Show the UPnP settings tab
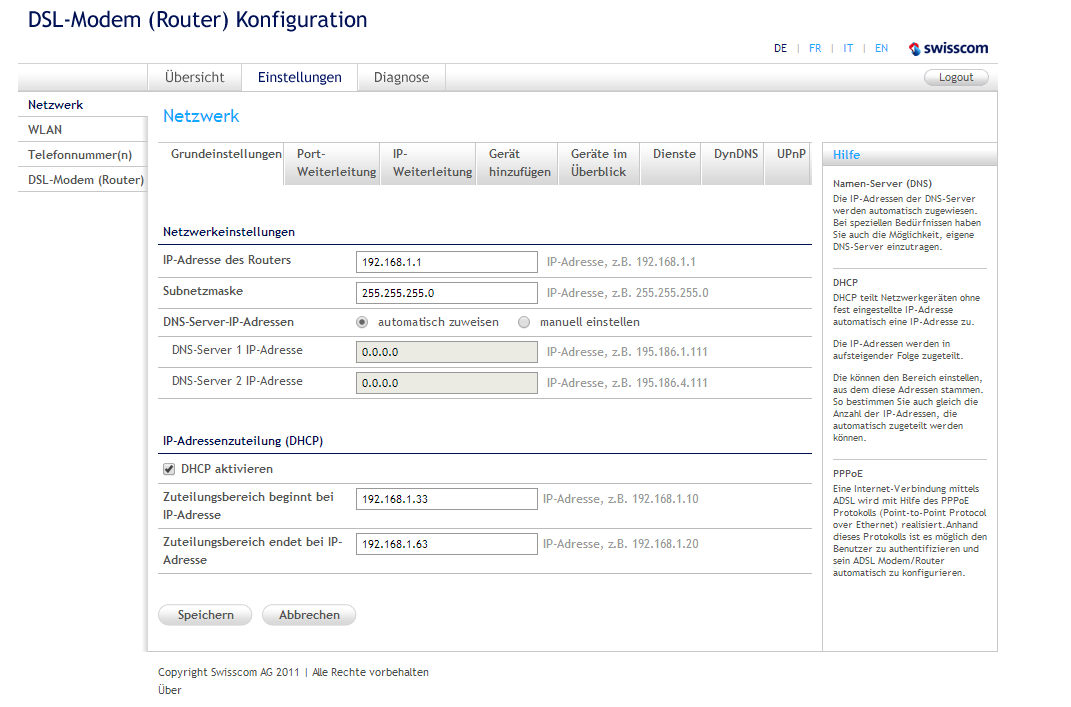Screen dimensions: 1071x707 (791, 155)
